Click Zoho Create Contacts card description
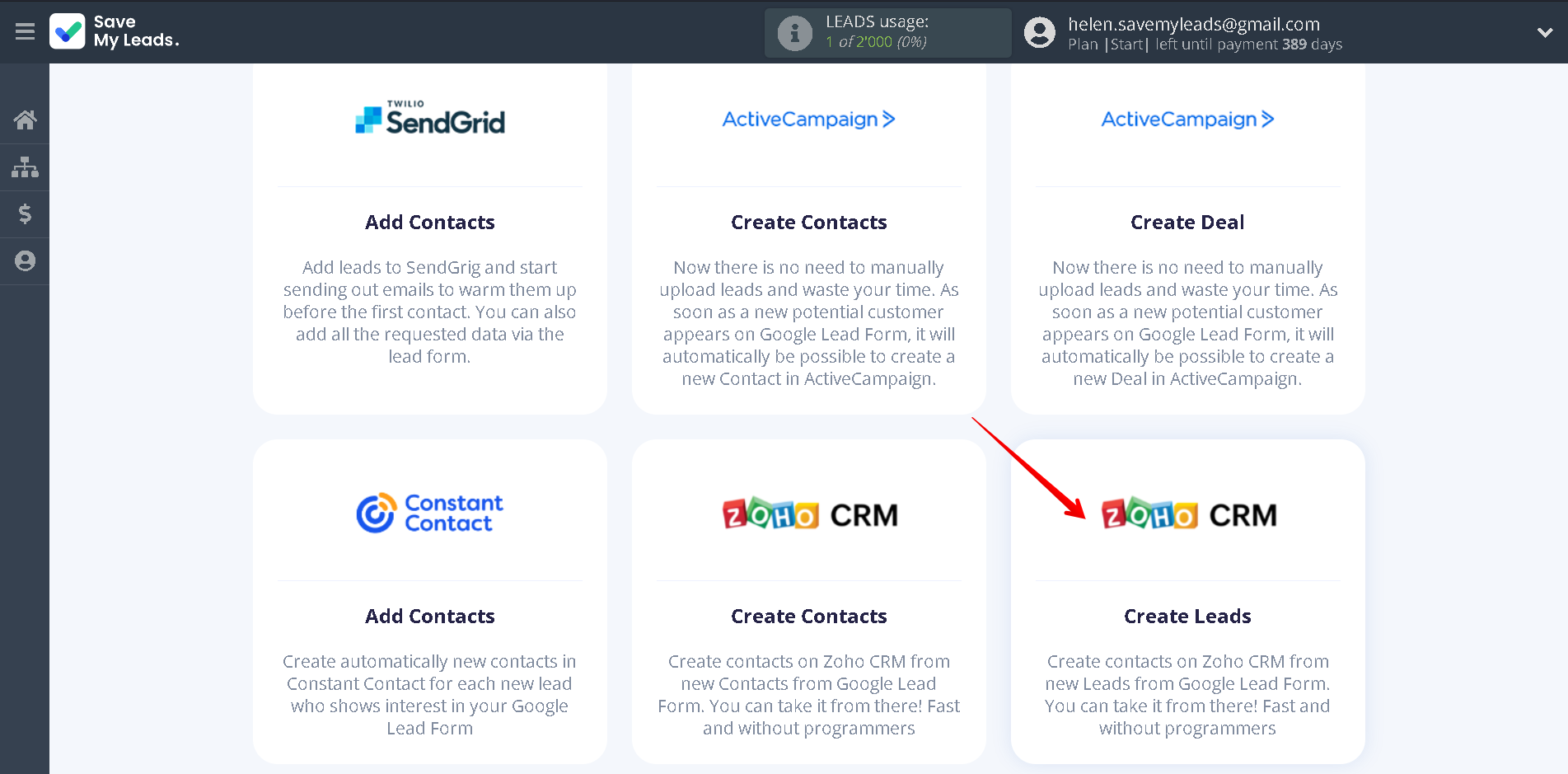The height and width of the screenshot is (774, 1568). click(809, 695)
